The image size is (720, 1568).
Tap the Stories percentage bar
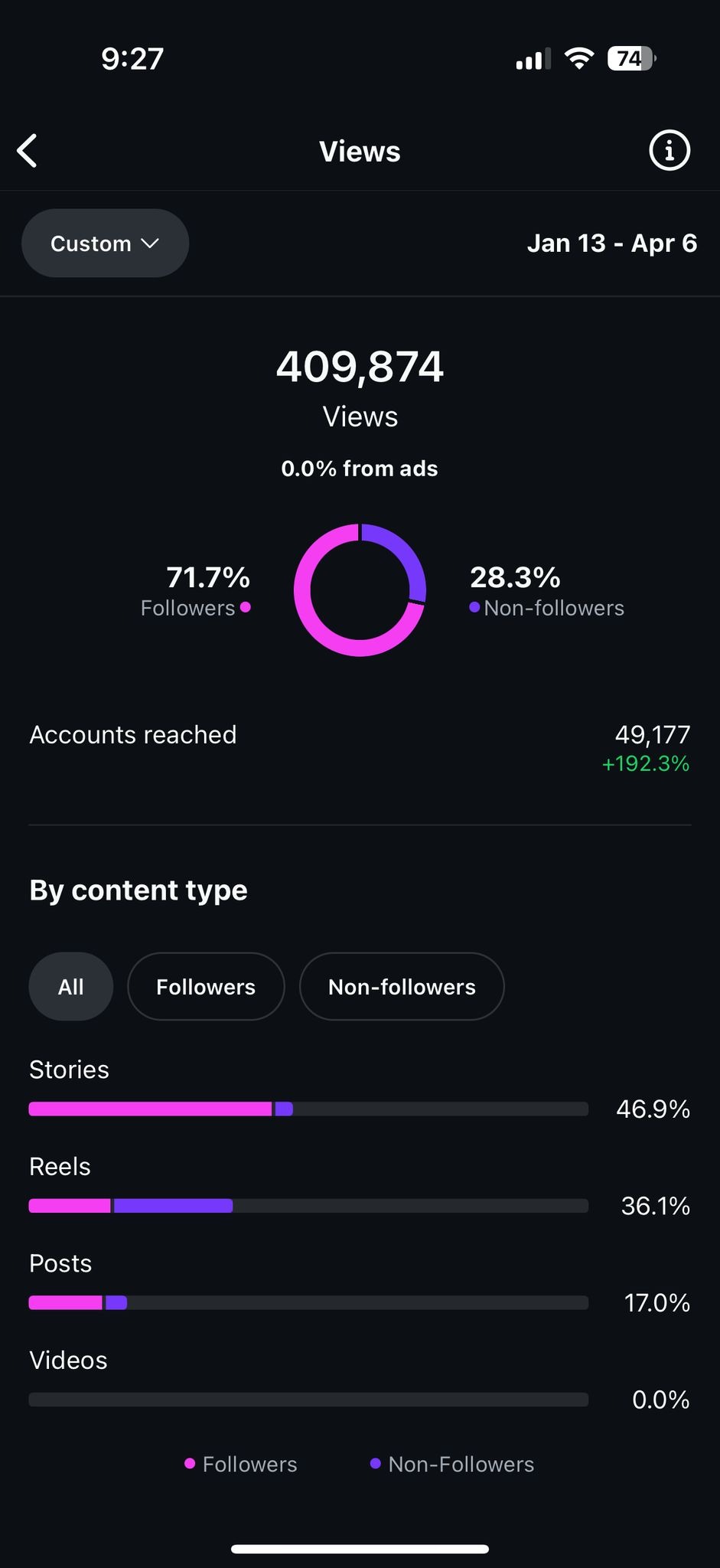(x=308, y=1109)
